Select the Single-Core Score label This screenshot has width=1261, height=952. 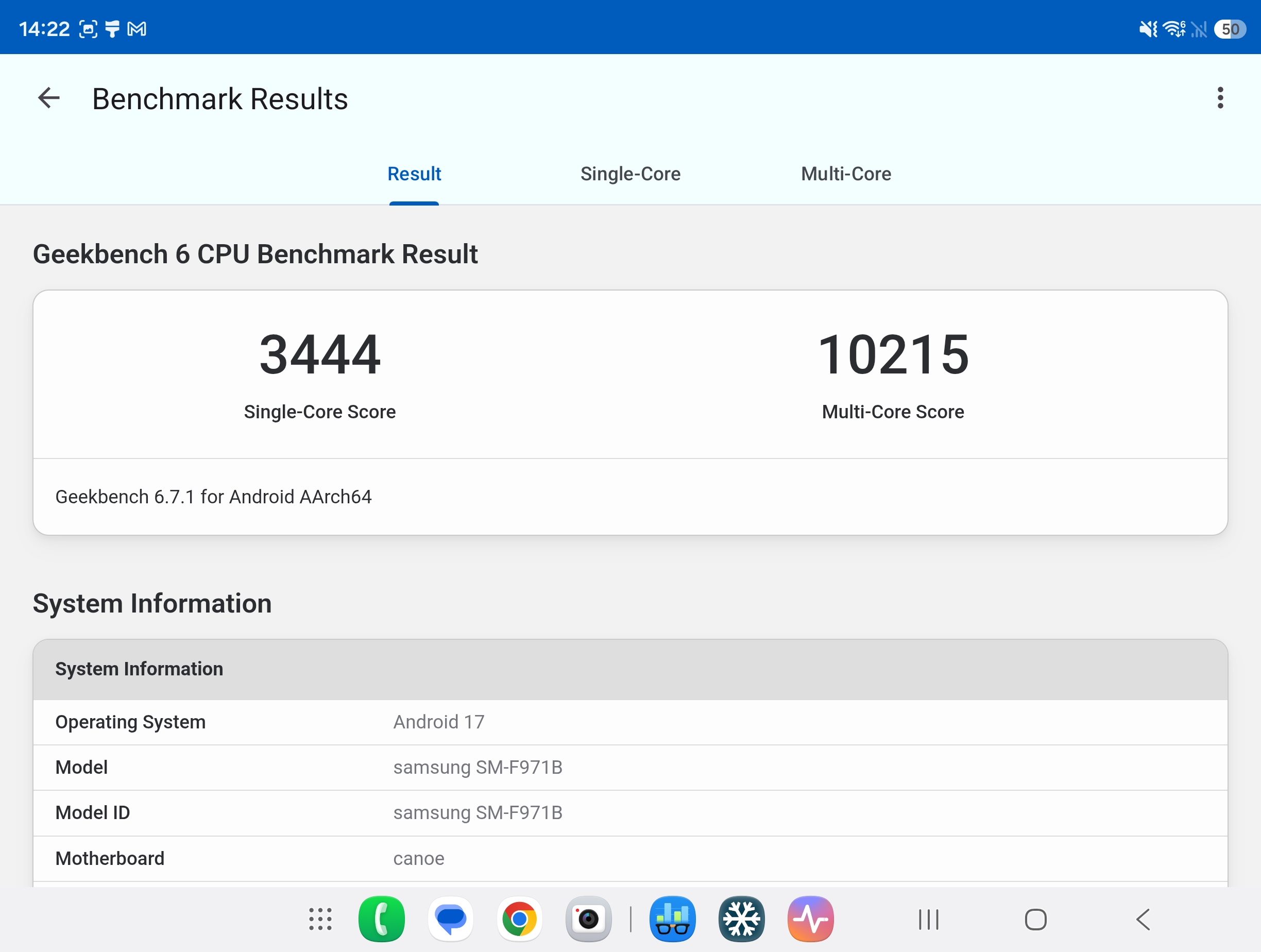tap(320, 412)
